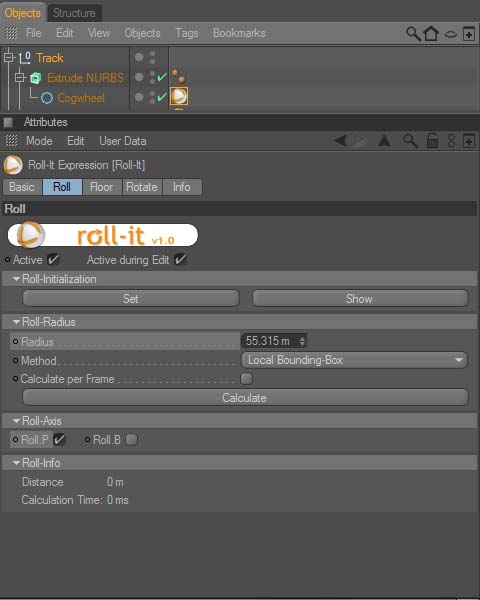Open the Method dropdown Local Bounding-Box
This screenshot has width=480, height=600.
click(x=354, y=360)
